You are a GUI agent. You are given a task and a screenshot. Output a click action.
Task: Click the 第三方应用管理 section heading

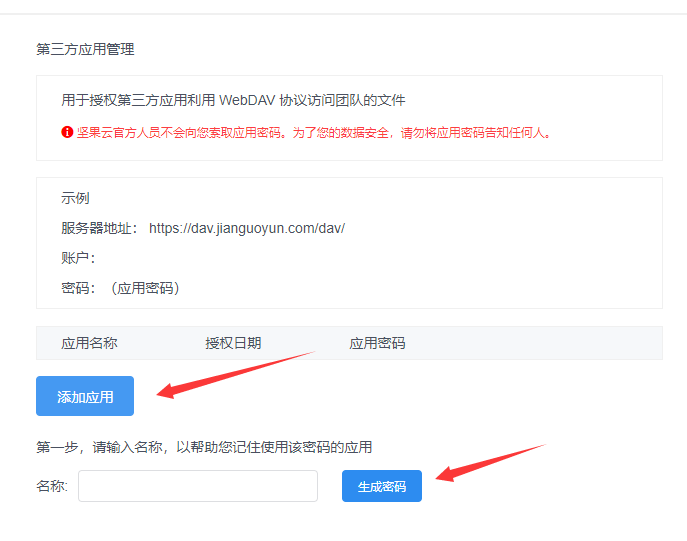coord(85,49)
